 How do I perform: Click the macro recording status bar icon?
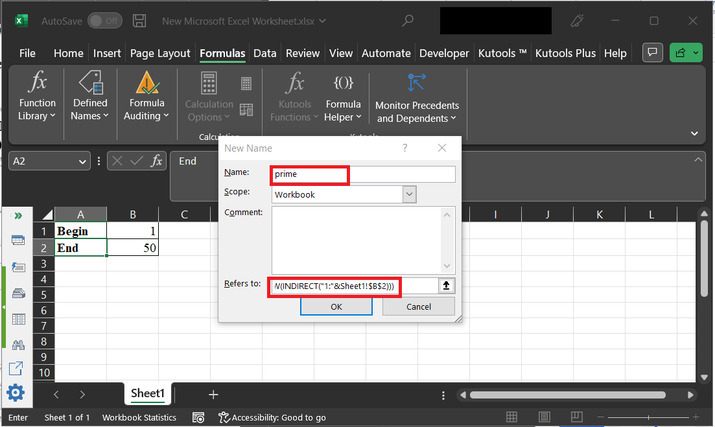click(198, 417)
